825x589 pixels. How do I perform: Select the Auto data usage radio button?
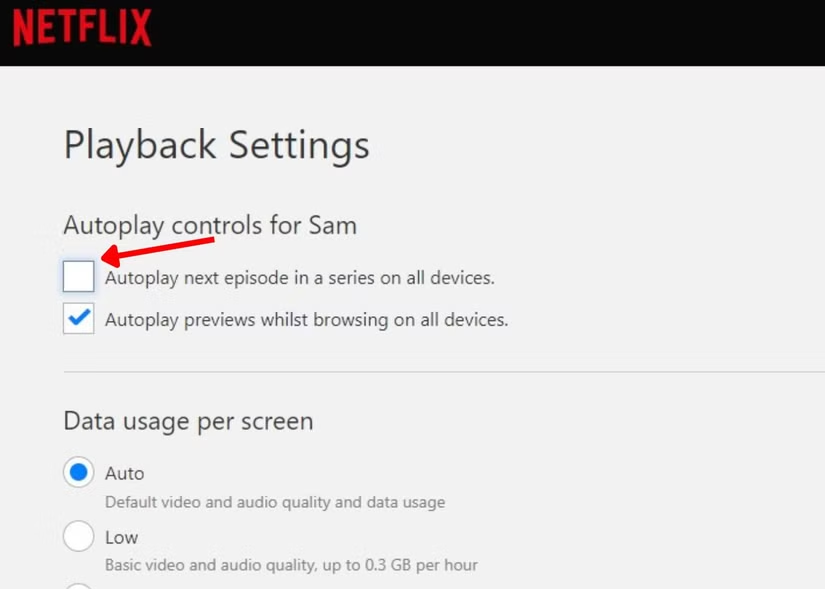79,473
